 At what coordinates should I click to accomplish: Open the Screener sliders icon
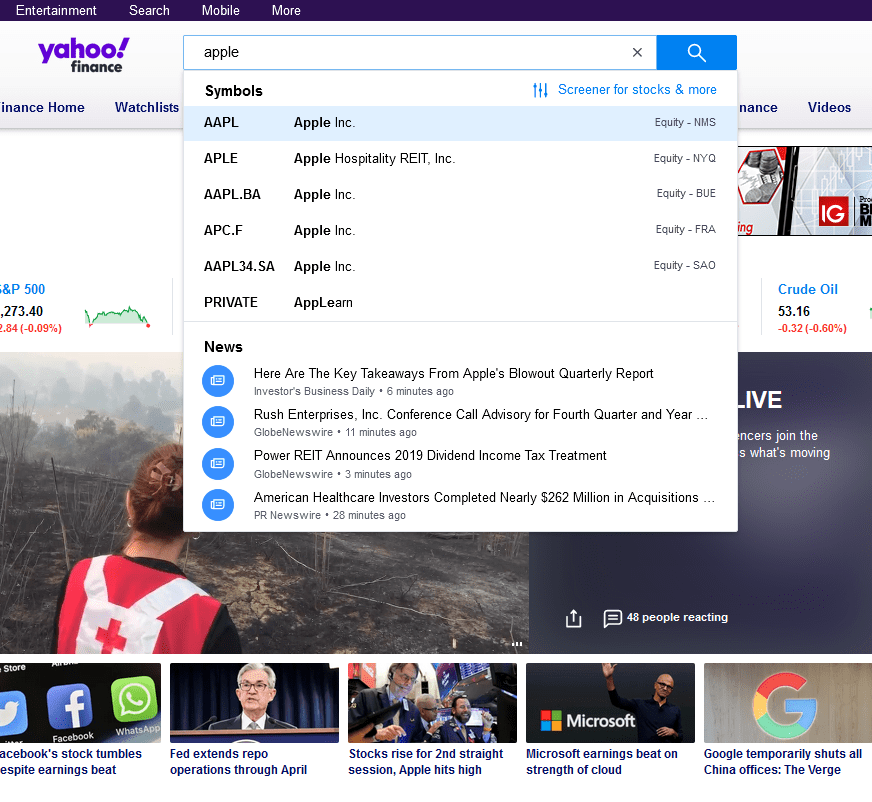pos(540,89)
